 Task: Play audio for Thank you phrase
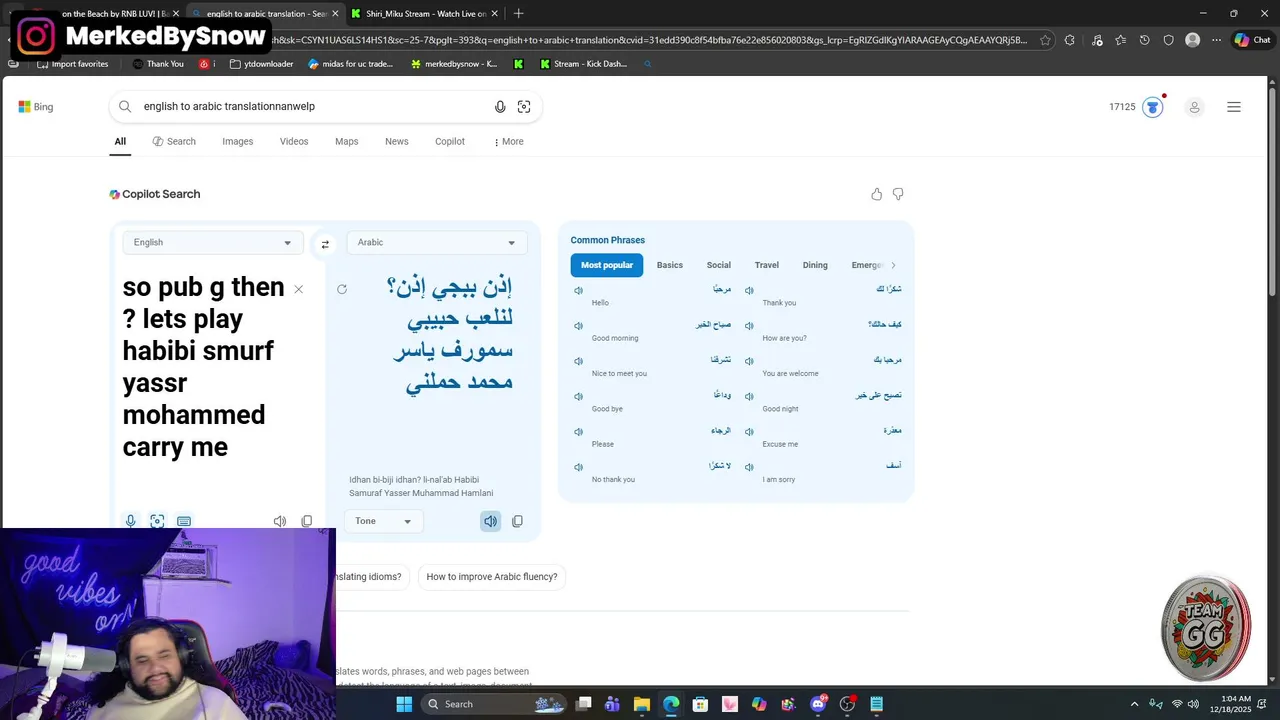pos(750,290)
